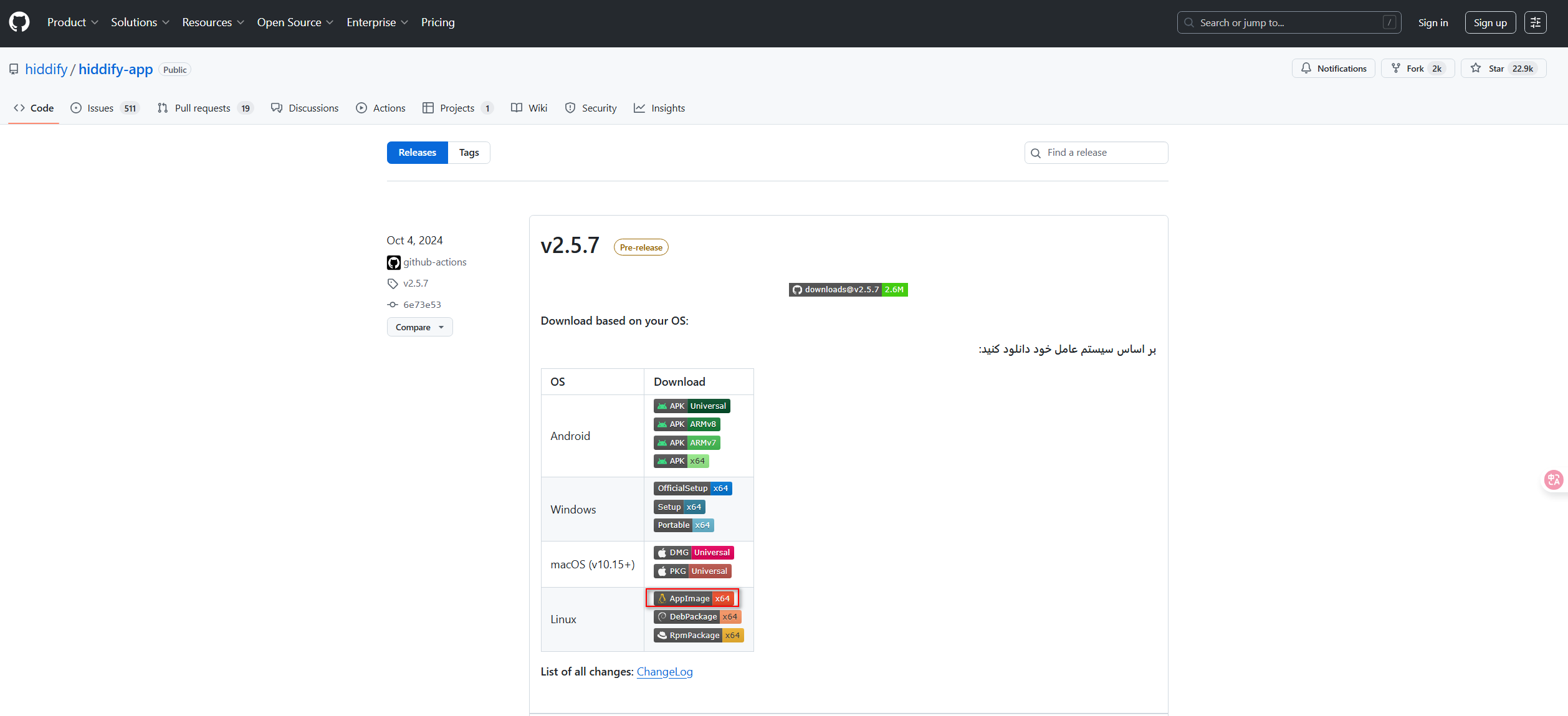Expand the Open Source menu

[x=295, y=22]
